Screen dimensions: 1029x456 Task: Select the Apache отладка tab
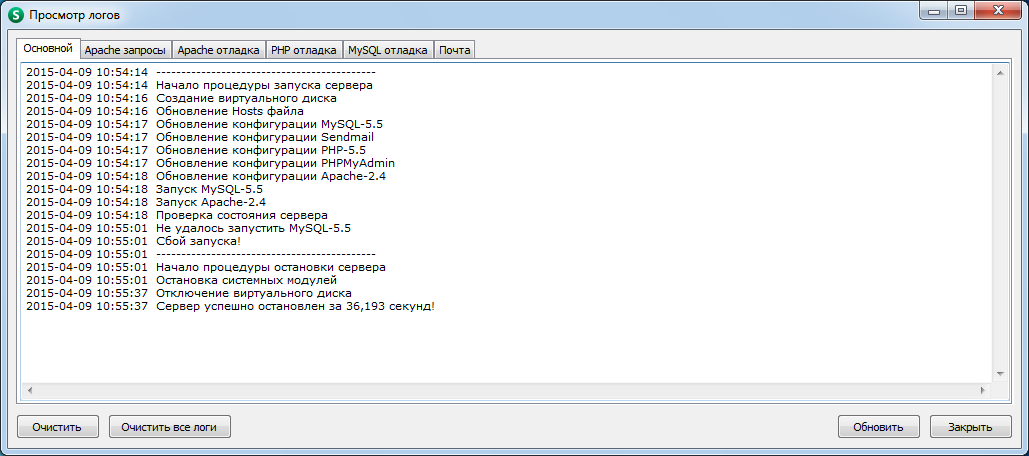click(x=218, y=50)
